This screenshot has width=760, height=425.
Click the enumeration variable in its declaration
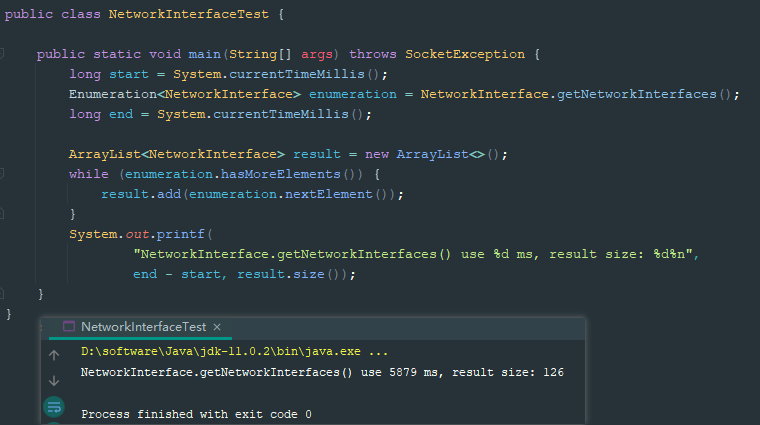pyautogui.click(x=353, y=94)
